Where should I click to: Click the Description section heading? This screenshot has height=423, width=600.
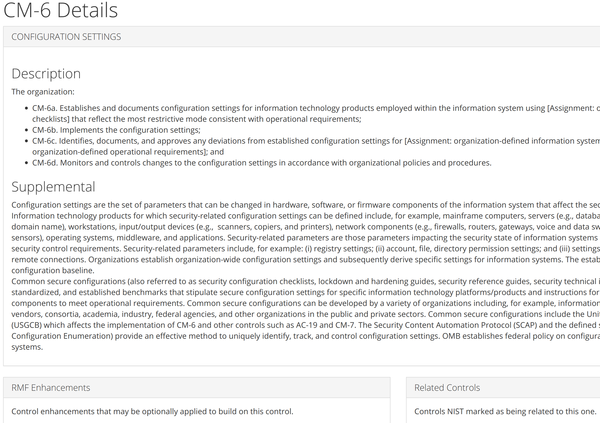tap(46, 74)
